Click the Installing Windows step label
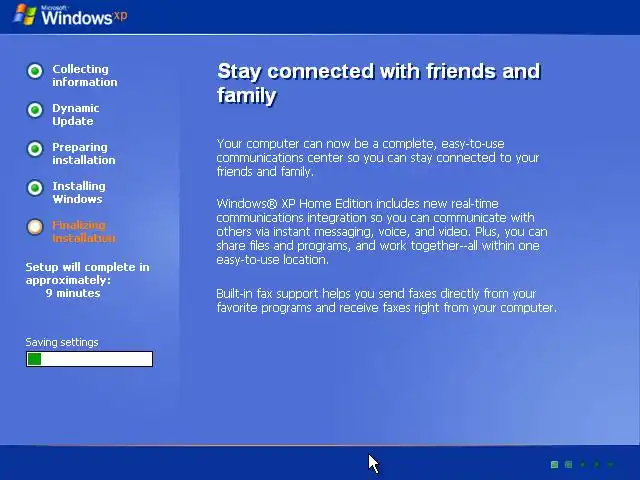This screenshot has height=480, width=640. pyautogui.click(x=79, y=192)
